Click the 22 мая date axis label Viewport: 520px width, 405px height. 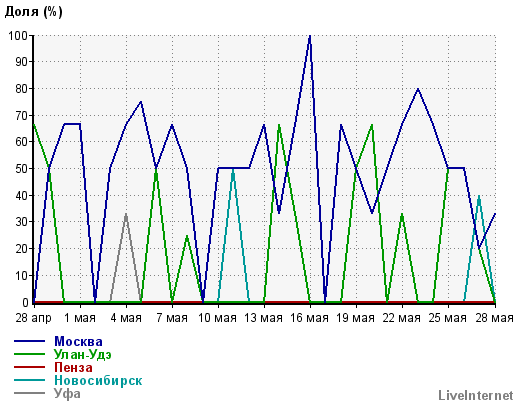[401, 318]
